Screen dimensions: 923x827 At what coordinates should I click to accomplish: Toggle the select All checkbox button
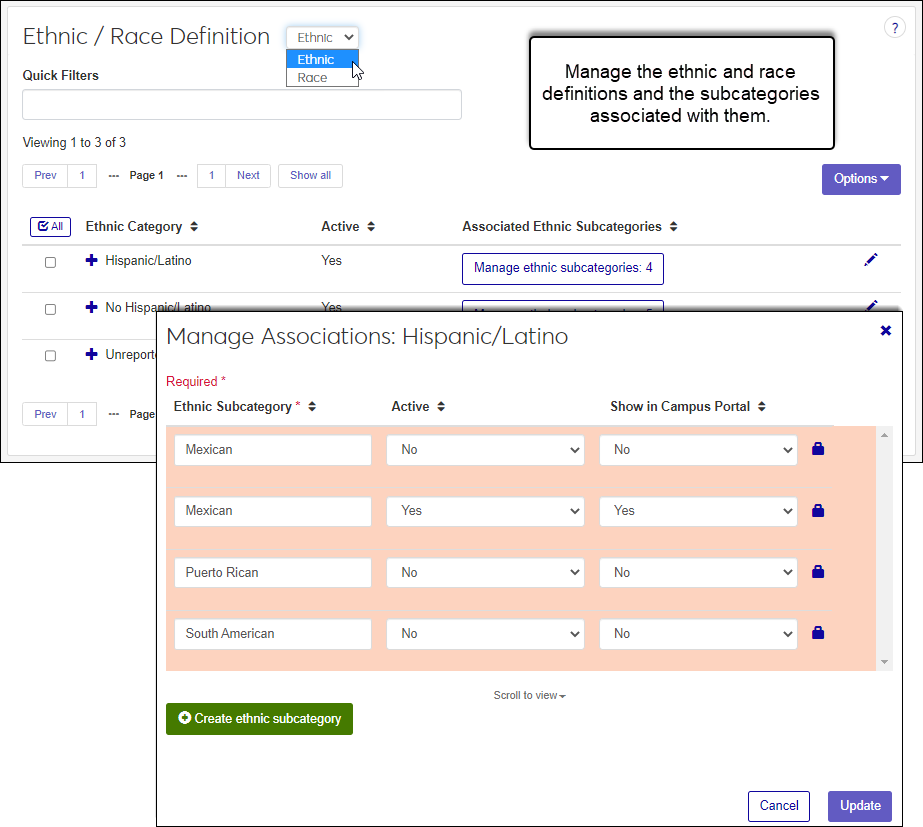click(50, 227)
